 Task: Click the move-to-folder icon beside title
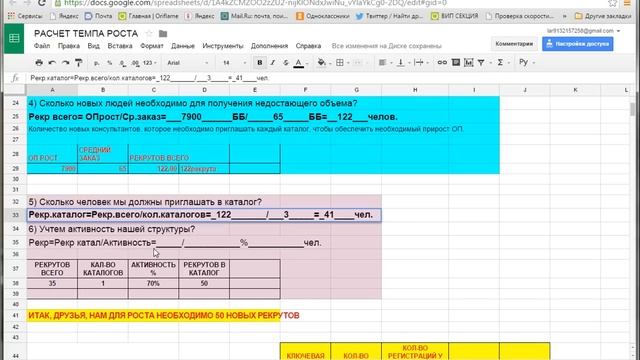coord(163,33)
